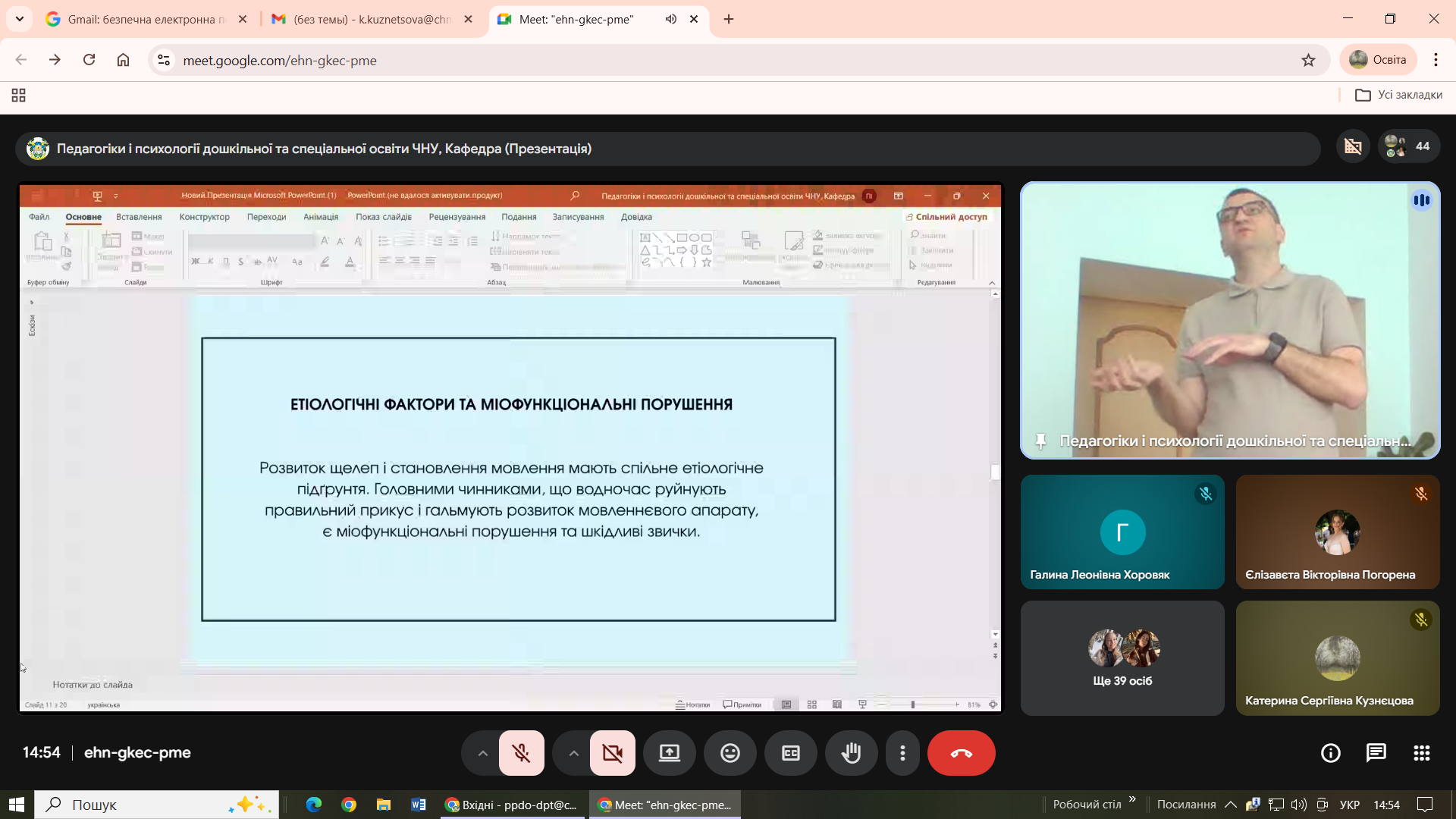
Task: Click the Ще 39 осіб tile
Action: click(1122, 658)
